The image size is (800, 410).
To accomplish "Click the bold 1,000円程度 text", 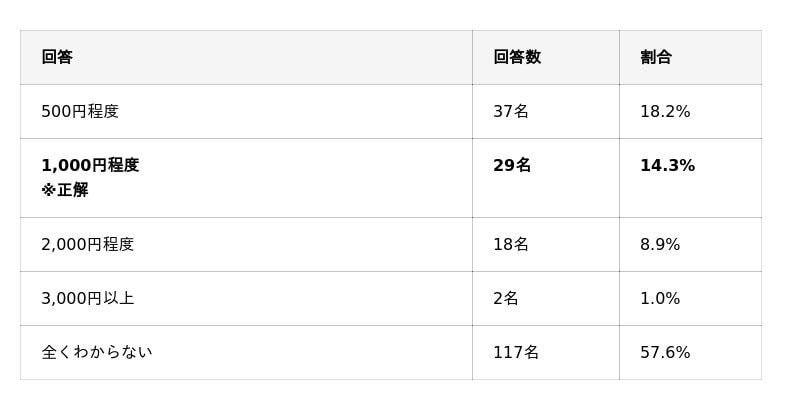I will pos(90,165).
